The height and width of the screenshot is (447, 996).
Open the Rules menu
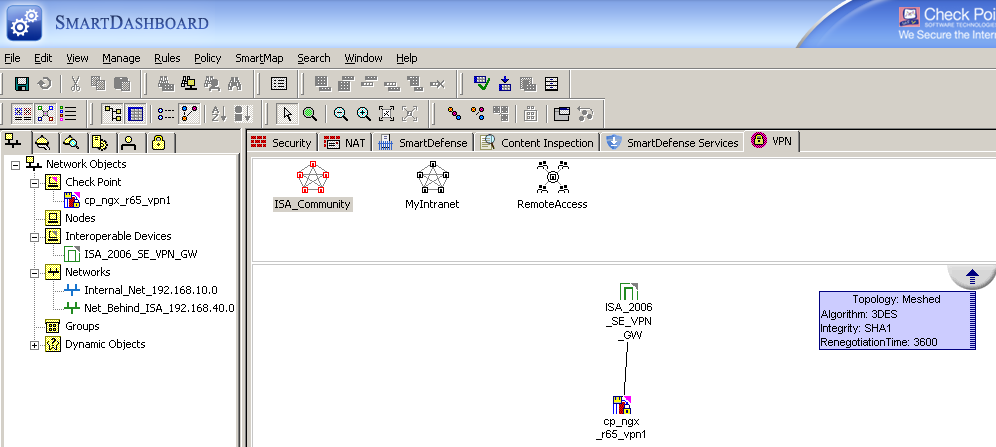[167, 58]
